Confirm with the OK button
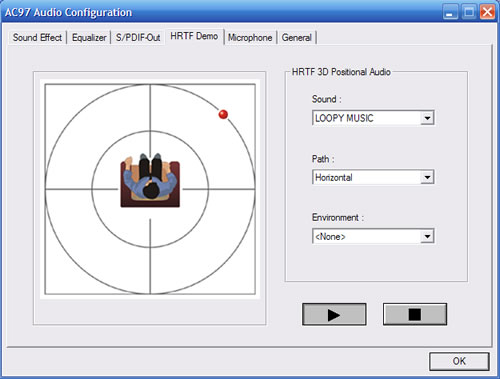The width and height of the screenshot is (500, 379). pos(459,361)
